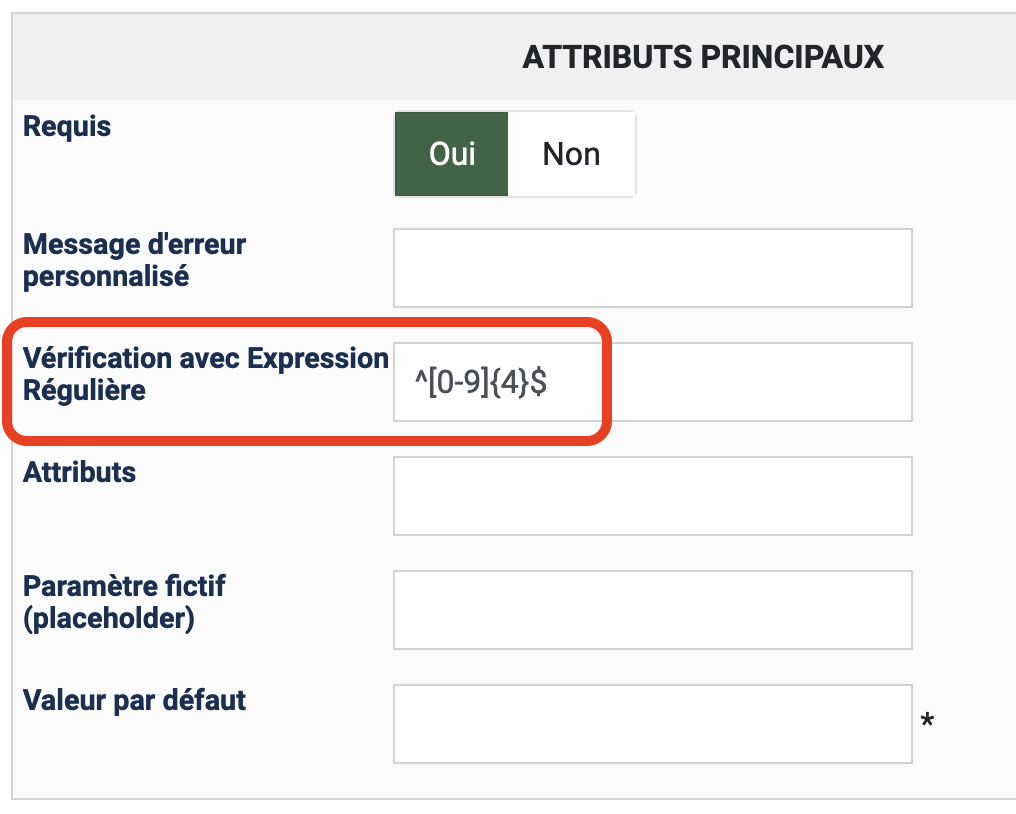This screenshot has width=1016, height=814.
Task: Click the regex value ^[0-9]{4}$ text
Action: point(481,382)
